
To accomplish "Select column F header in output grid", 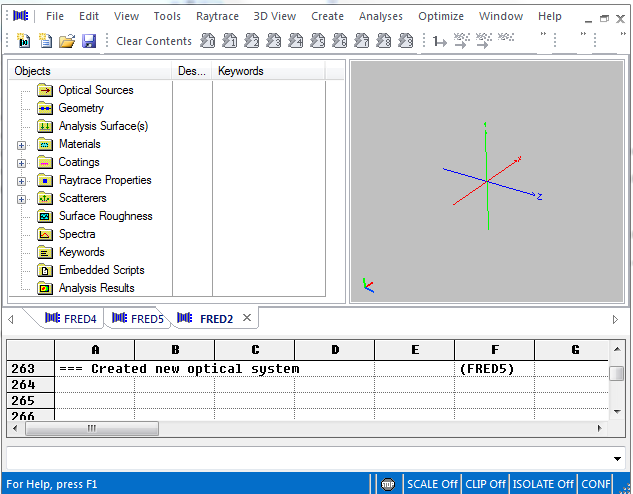I will (494, 350).
